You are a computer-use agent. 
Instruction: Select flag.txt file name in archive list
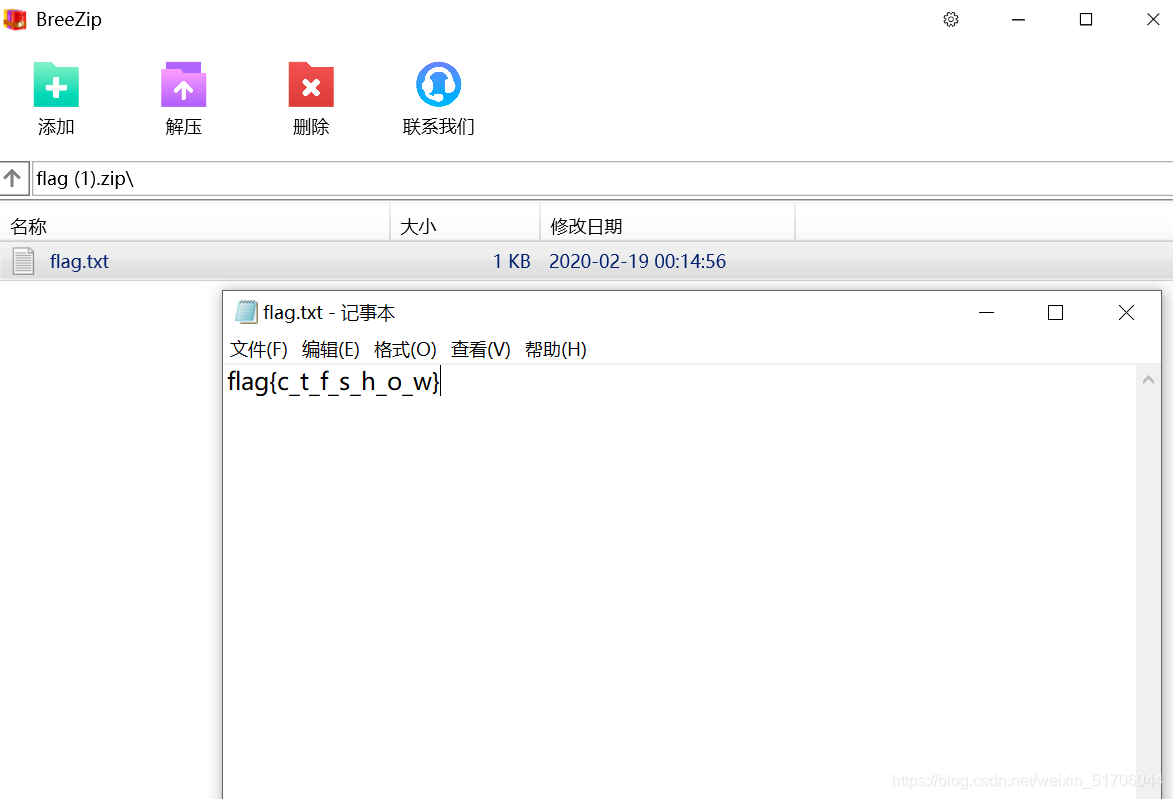click(x=79, y=261)
